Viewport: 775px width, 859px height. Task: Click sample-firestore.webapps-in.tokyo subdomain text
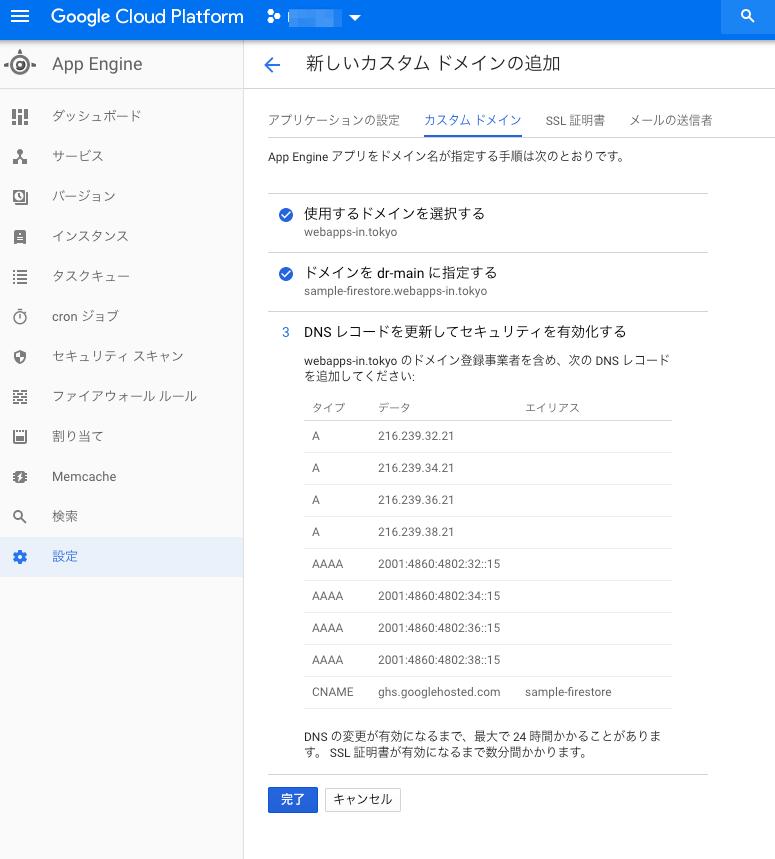point(395,291)
